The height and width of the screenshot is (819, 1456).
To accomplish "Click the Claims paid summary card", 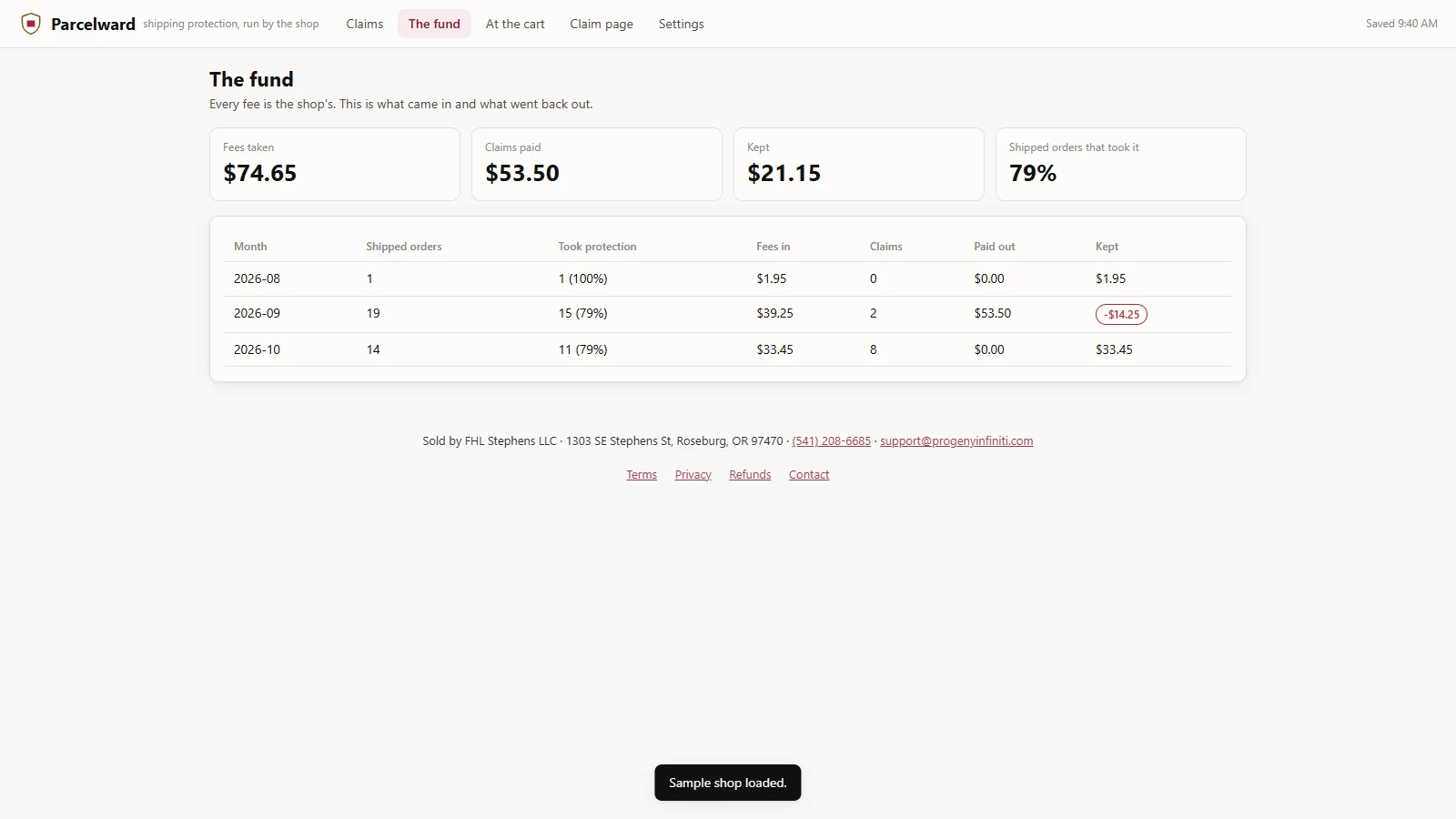I will tap(597, 165).
